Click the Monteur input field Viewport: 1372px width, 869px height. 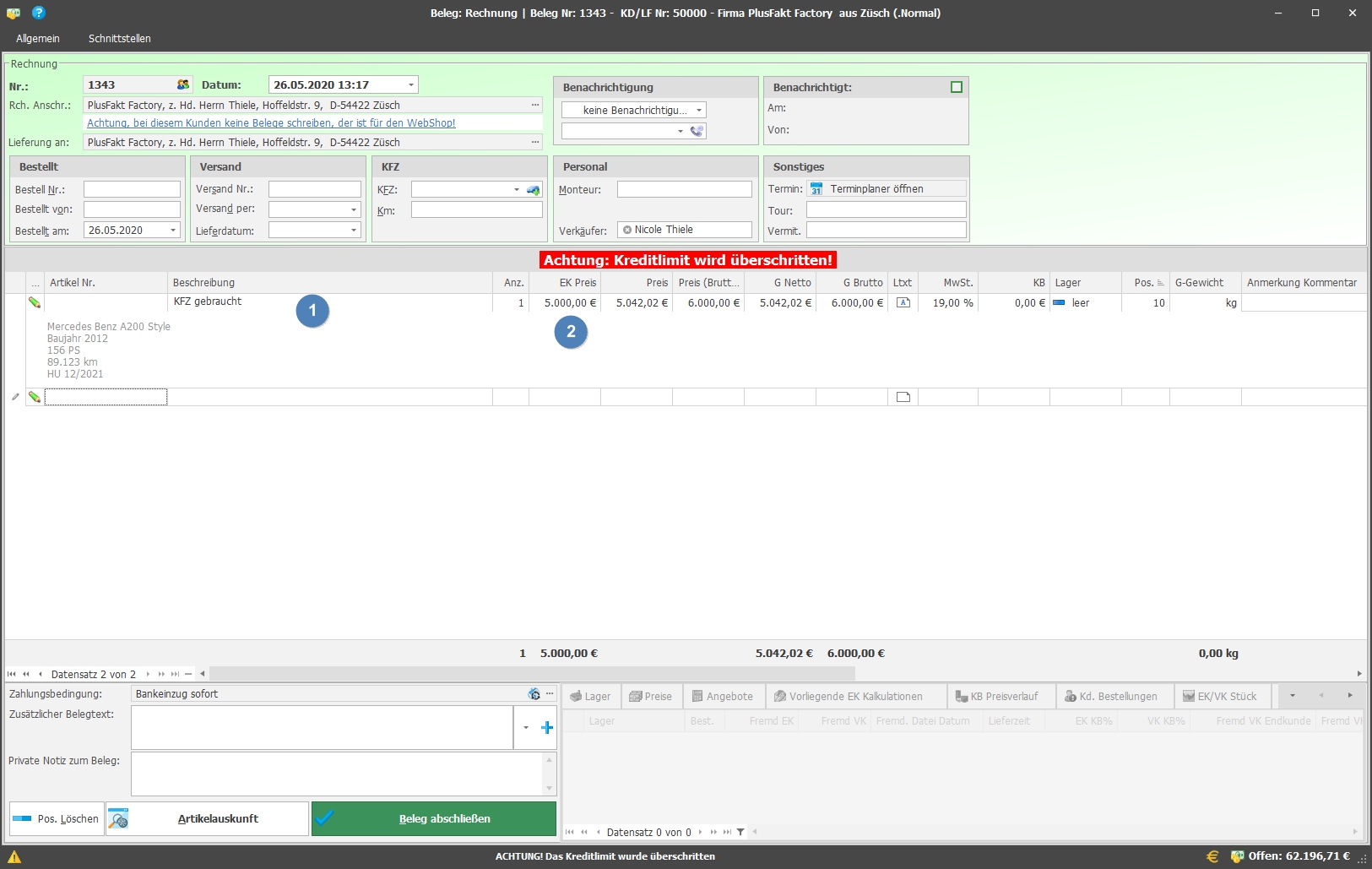pyautogui.click(x=685, y=189)
